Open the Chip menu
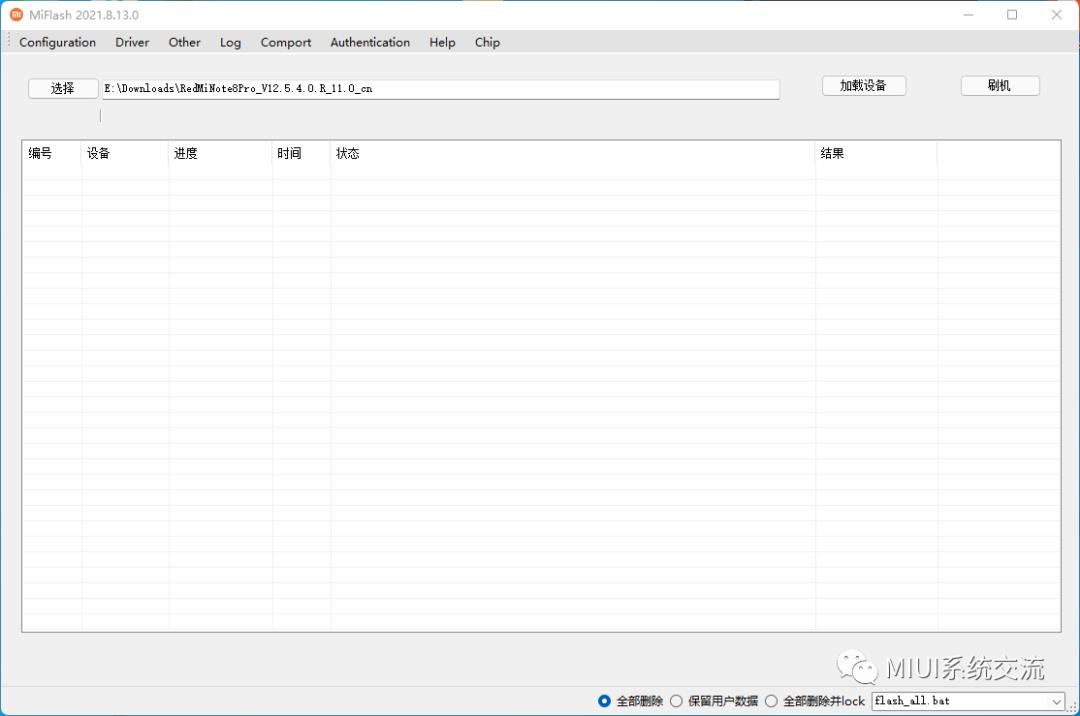This screenshot has width=1080, height=716. tap(487, 42)
